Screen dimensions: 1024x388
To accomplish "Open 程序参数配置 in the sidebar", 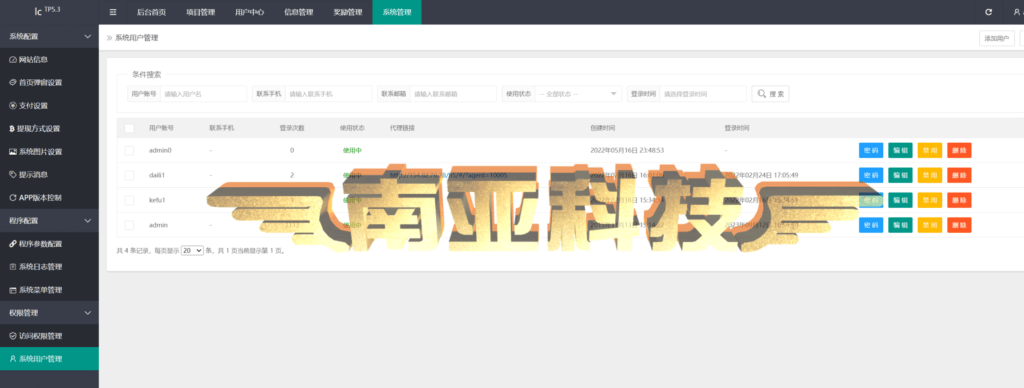I will click(x=49, y=244).
